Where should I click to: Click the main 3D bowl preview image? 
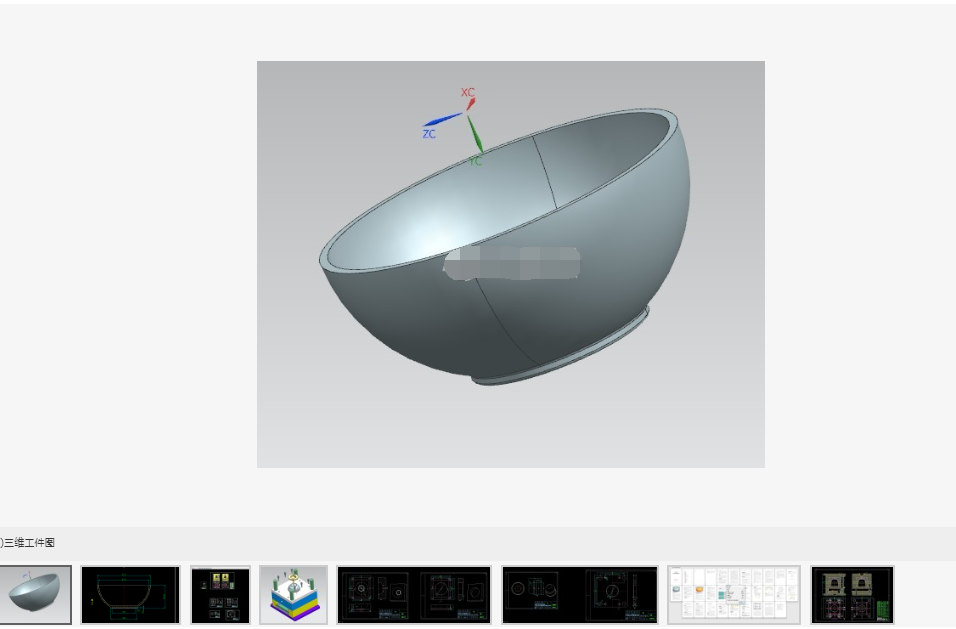(511, 264)
